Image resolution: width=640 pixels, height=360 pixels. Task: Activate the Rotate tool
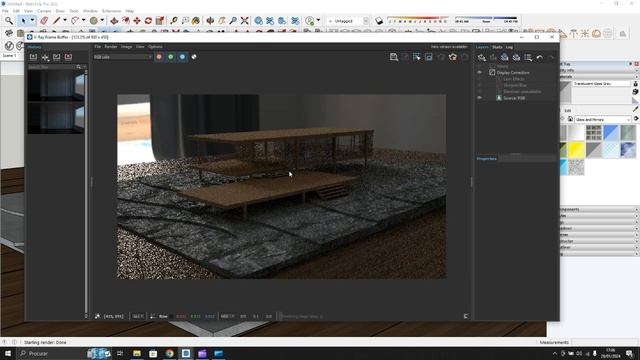(148, 20)
